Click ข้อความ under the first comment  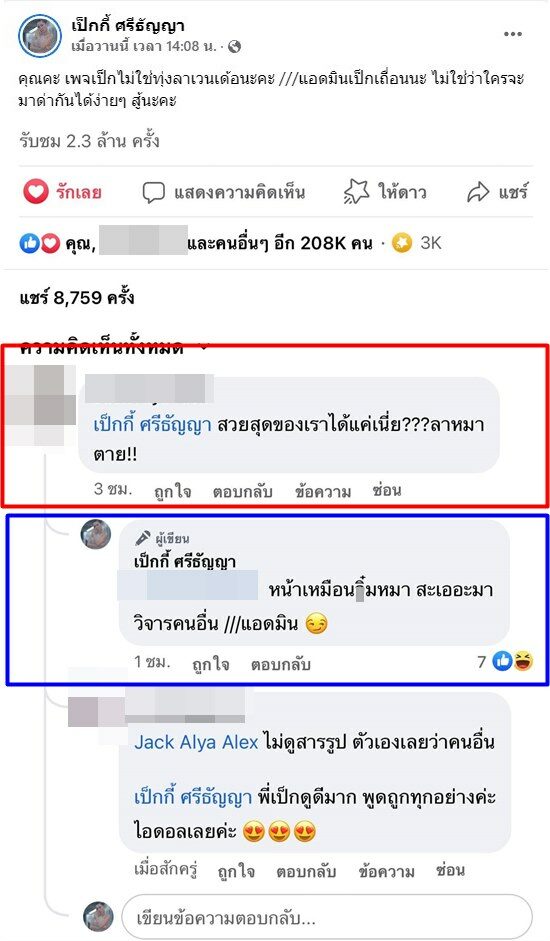coord(323,492)
